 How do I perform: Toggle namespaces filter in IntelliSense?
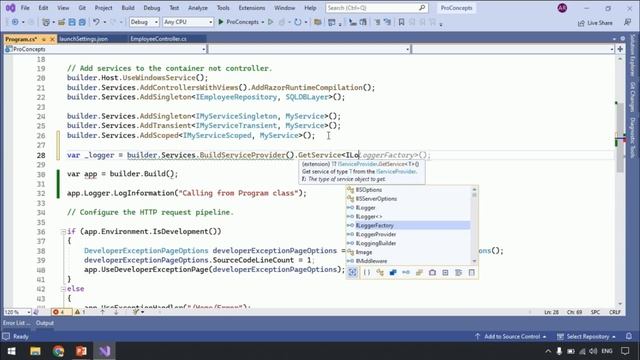pyautogui.click(x=367, y=272)
